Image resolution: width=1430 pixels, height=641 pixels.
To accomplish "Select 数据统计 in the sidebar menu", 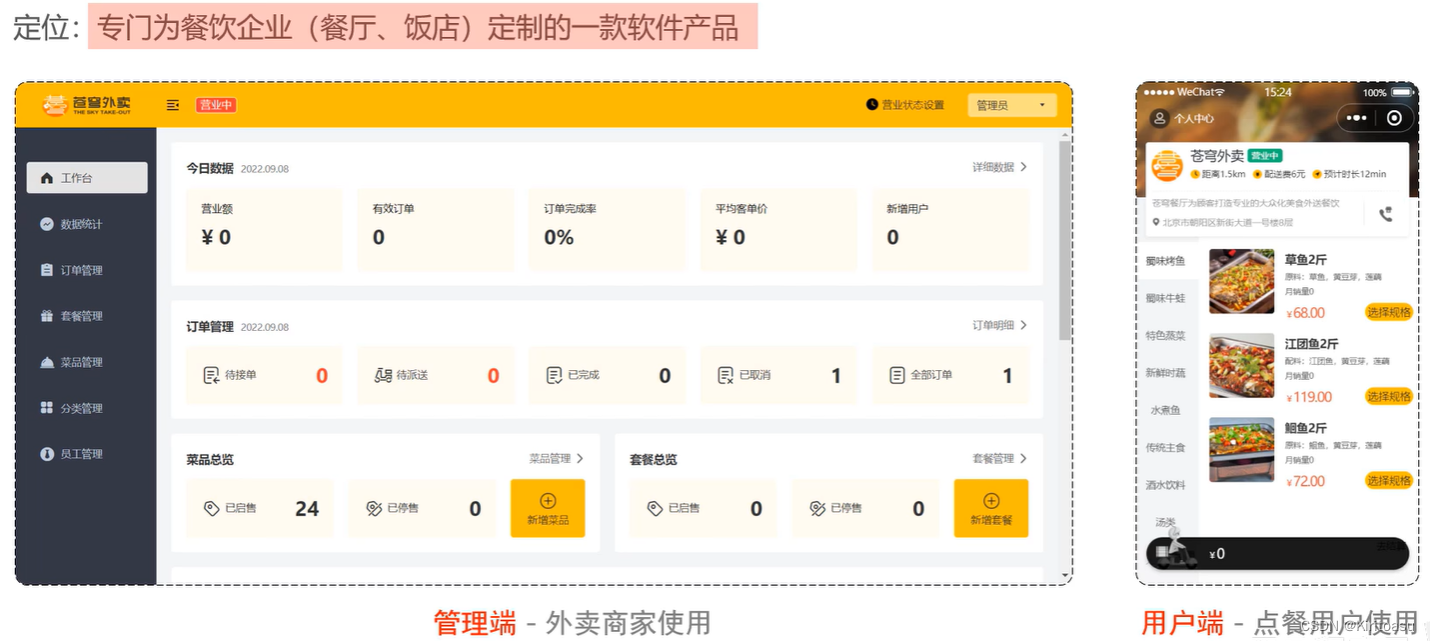I will pos(87,224).
